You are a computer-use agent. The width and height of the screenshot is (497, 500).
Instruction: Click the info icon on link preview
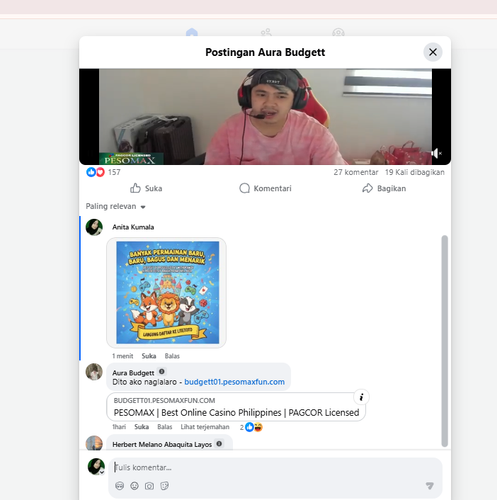pyautogui.click(x=361, y=397)
